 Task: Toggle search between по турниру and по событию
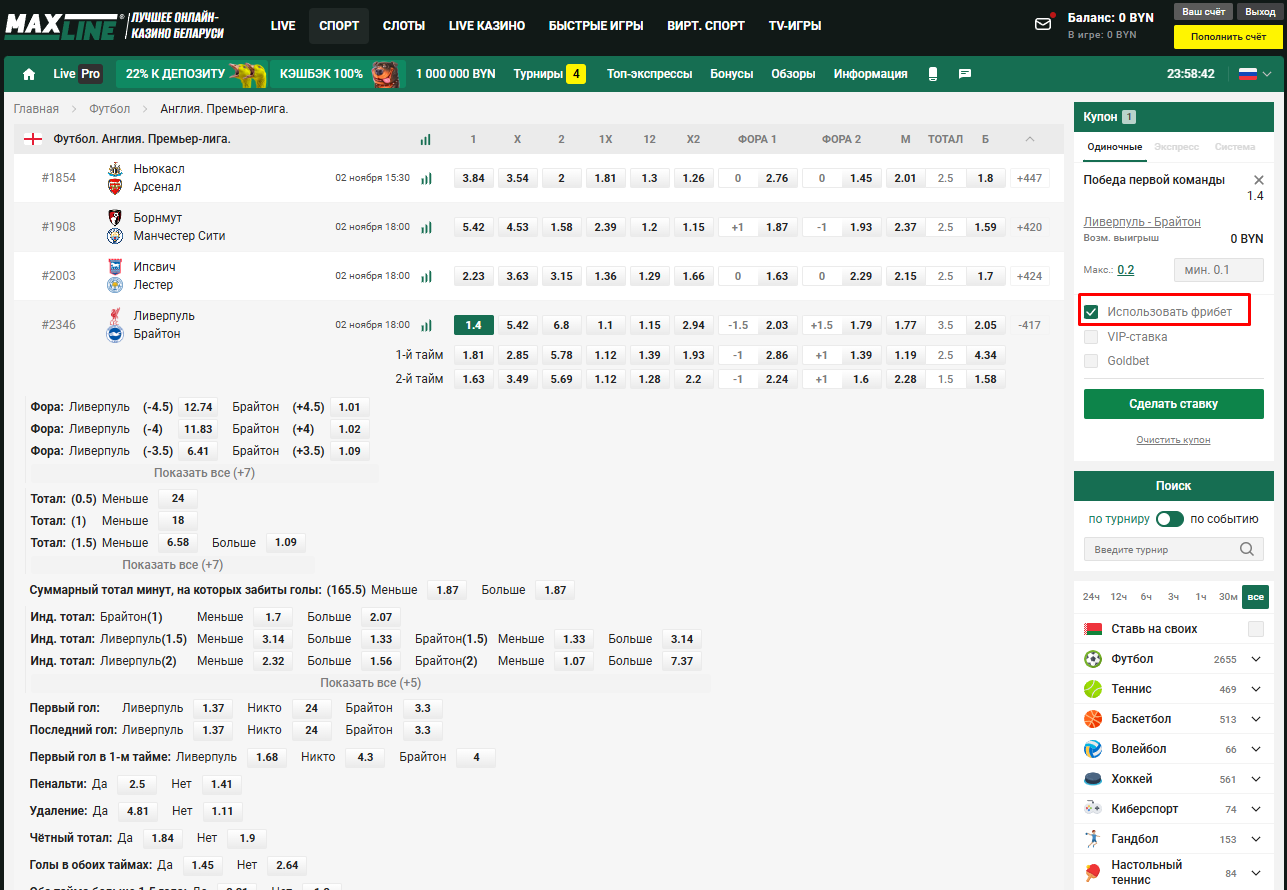(x=1169, y=519)
